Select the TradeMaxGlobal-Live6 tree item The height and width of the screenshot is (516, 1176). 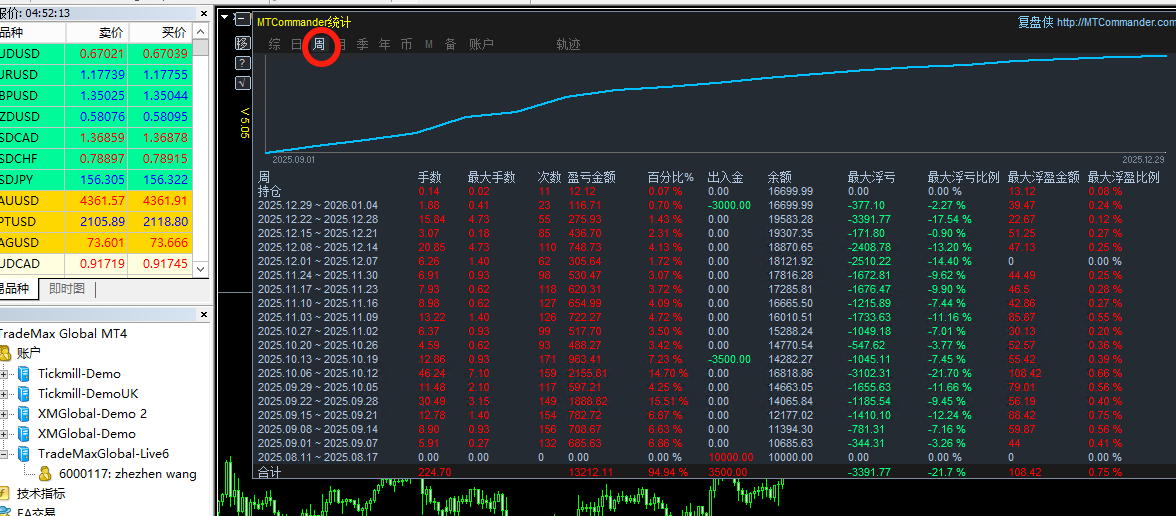(104, 454)
